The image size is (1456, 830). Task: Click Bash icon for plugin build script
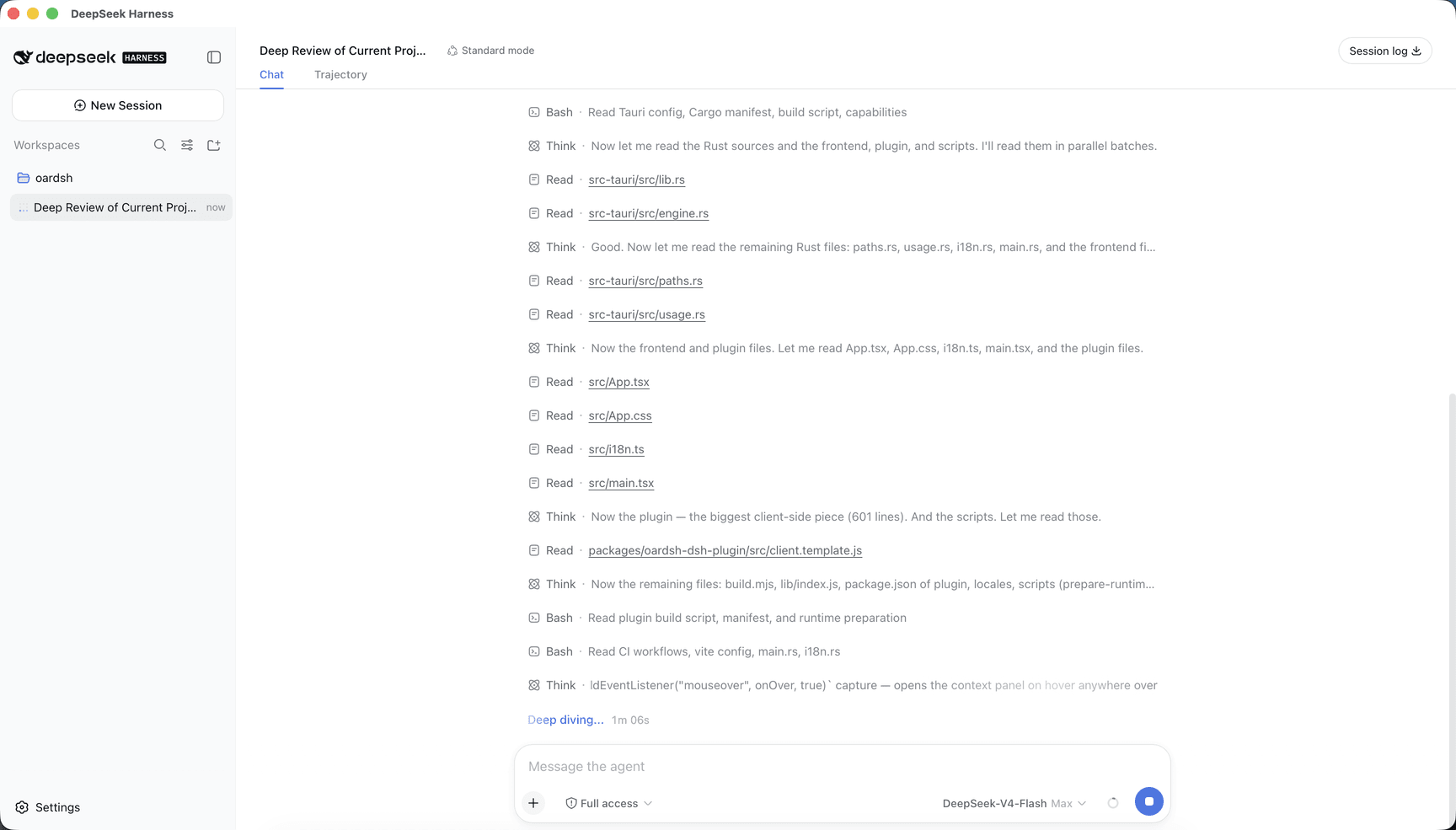point(534,618)
